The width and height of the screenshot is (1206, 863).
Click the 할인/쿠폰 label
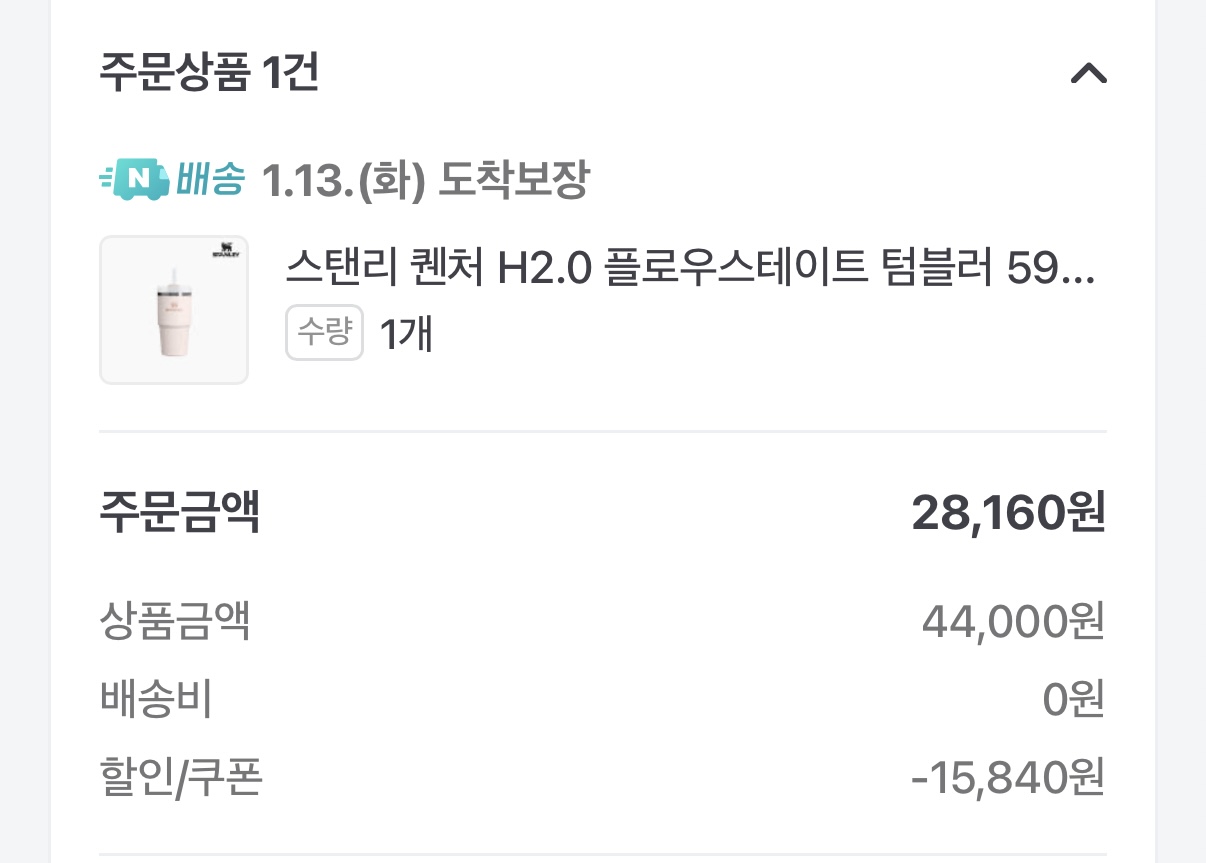click(x=181, y=778)
